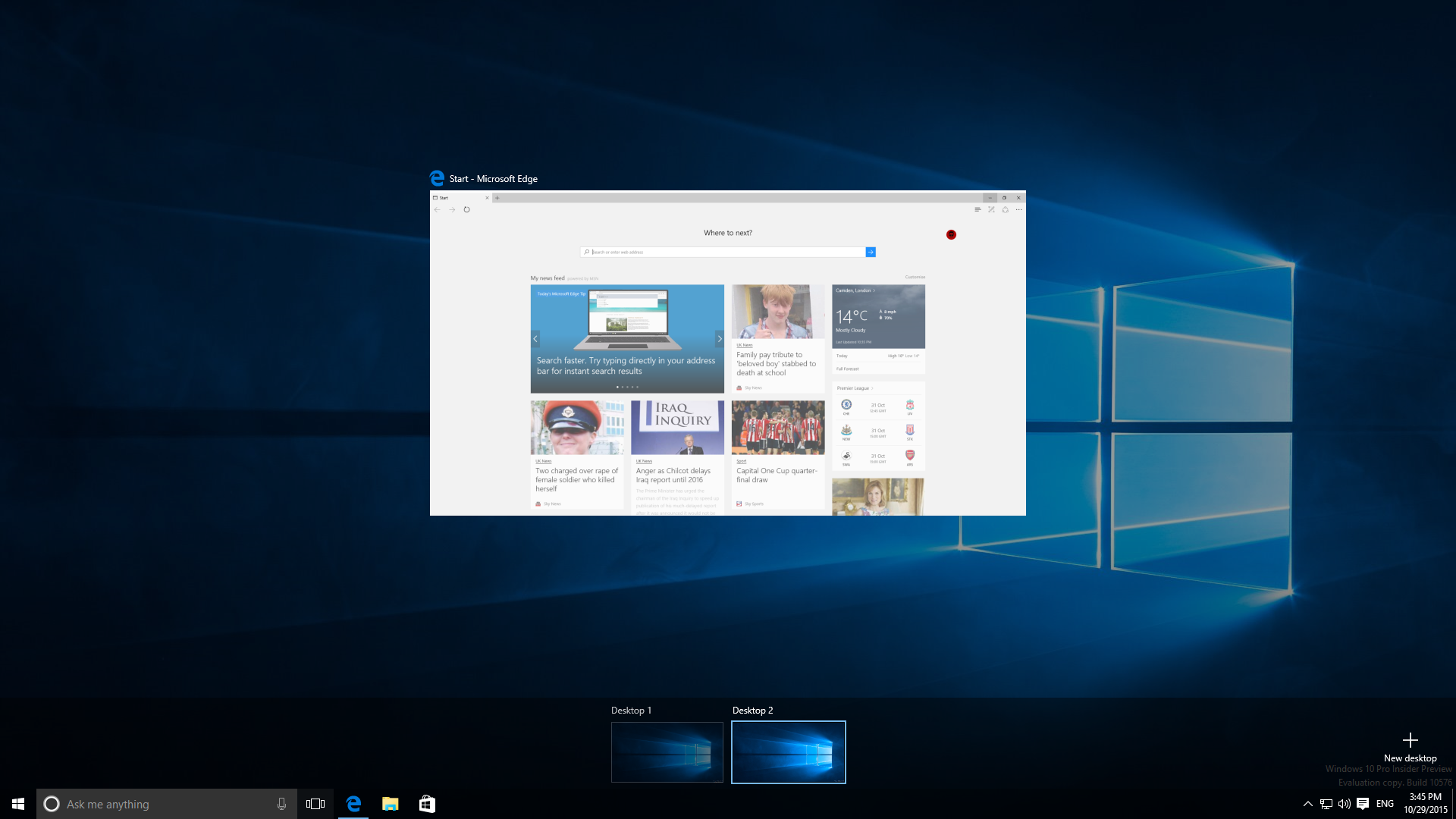This screenshot has width=1456, height=819.
Task: Click the Cortana circle icon
Action: coord(52,804)
